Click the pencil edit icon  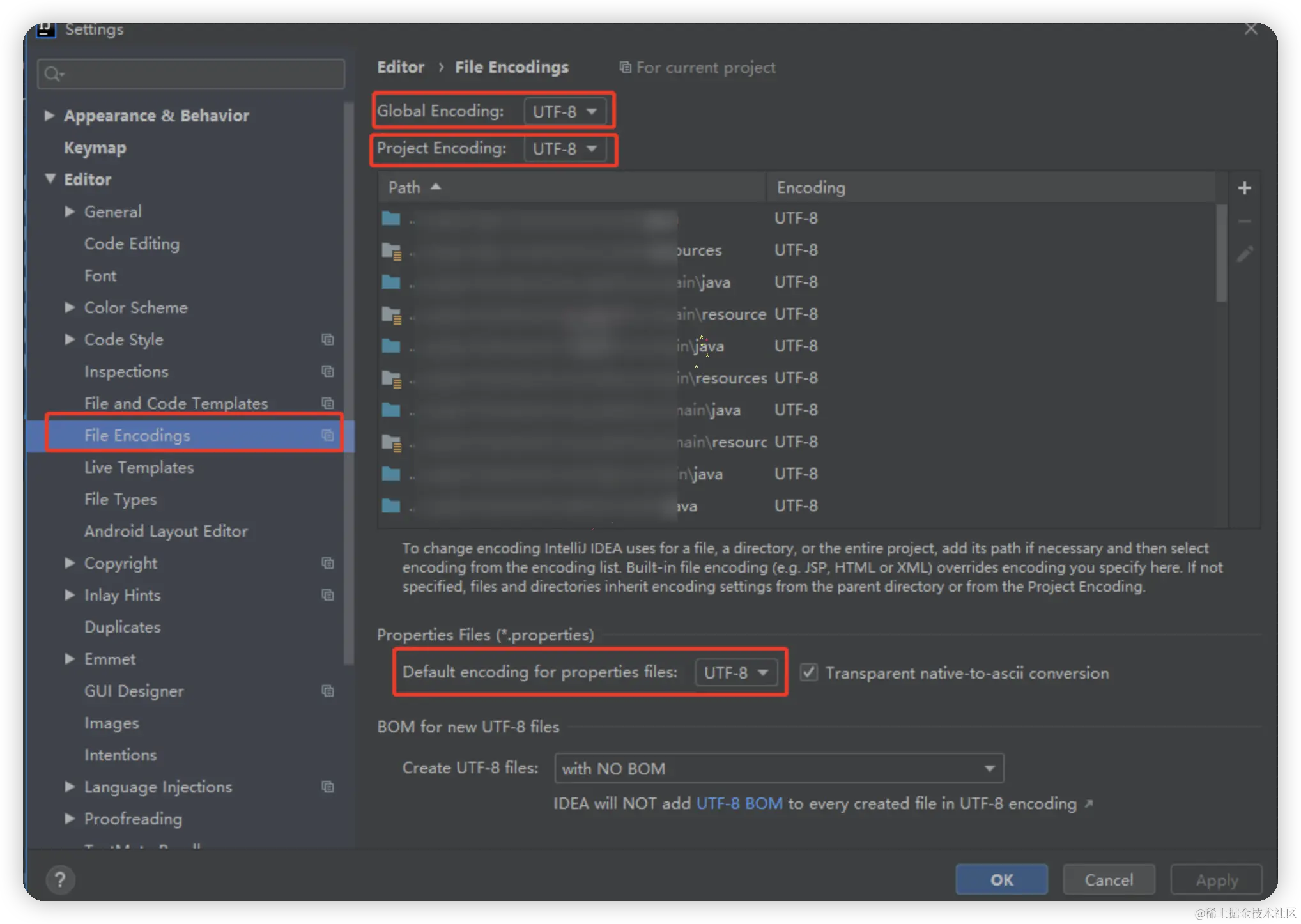[1244, 254]
